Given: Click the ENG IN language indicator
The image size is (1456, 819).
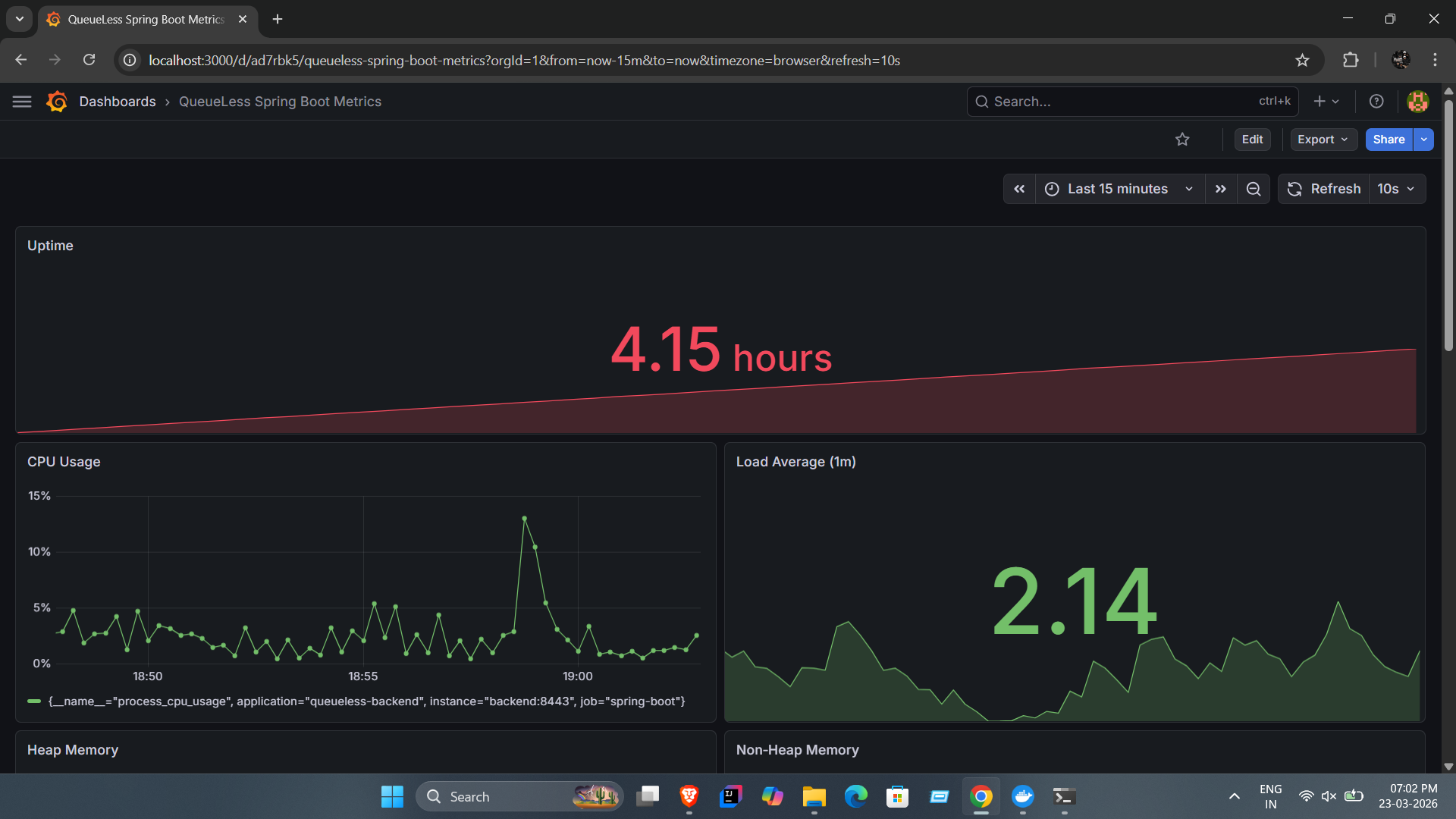Looking at the screenshot, I should (1270, 796).
